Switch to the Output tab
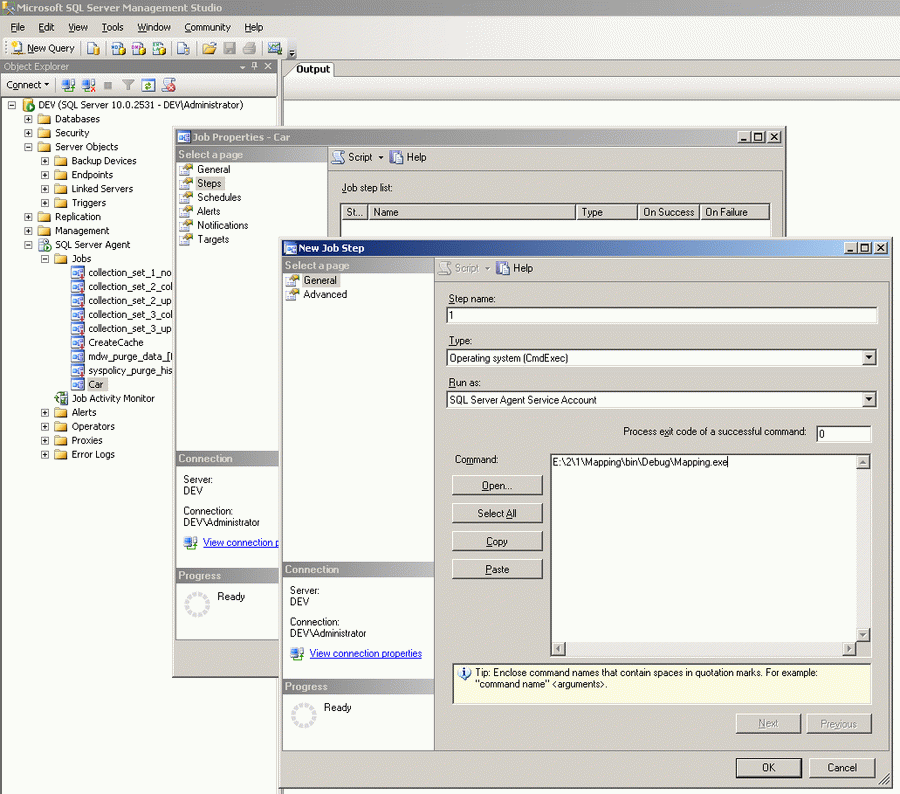900x794 pixels. point(313,69)
